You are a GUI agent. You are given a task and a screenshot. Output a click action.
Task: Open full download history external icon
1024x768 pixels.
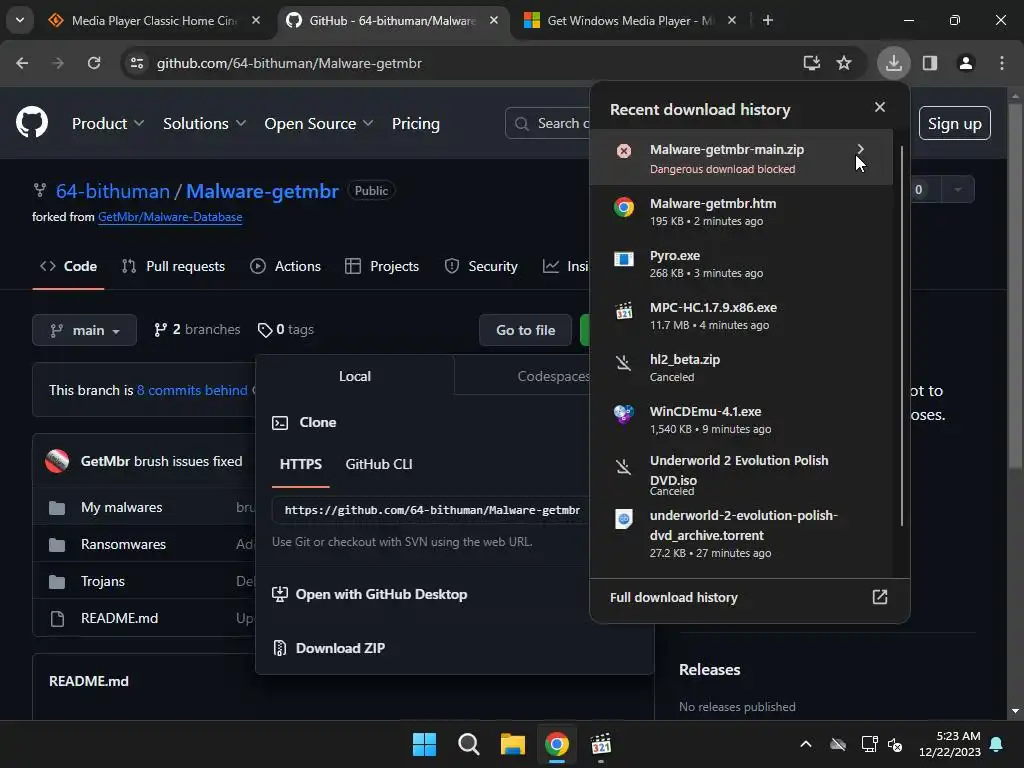click(880, 597)
